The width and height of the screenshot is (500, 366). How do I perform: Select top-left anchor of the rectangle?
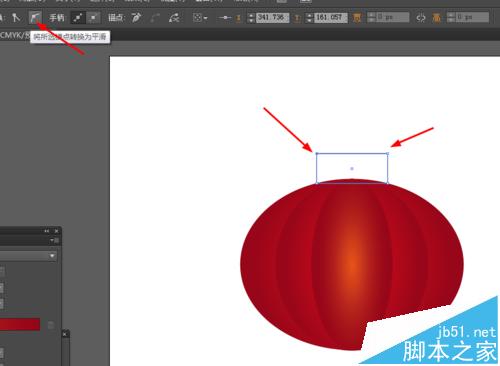(317, 154)
